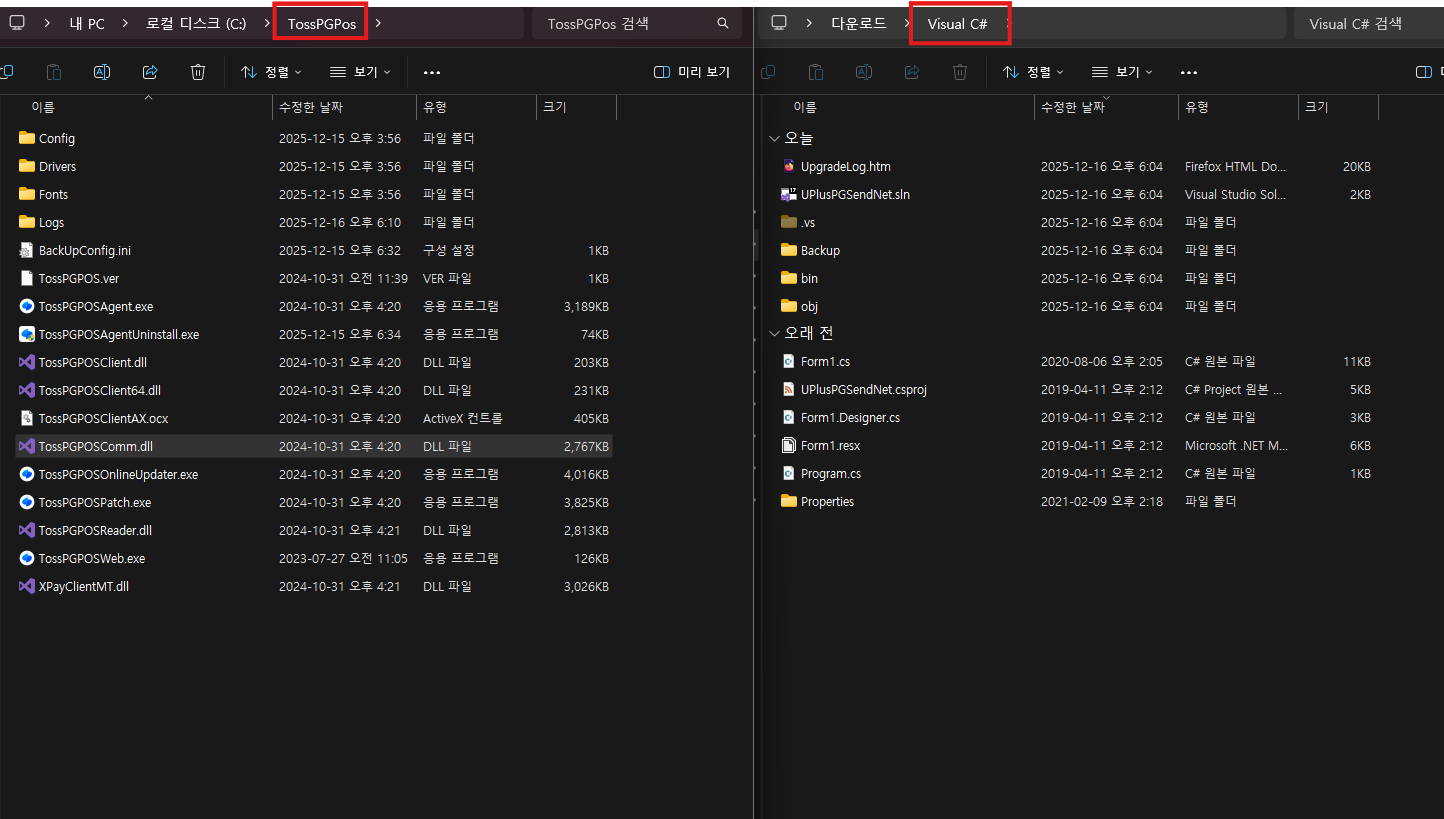Select the BackUpConfig.ini settings file icon
This screenshot has height=819, width=1444.
[x=27, y=250]
